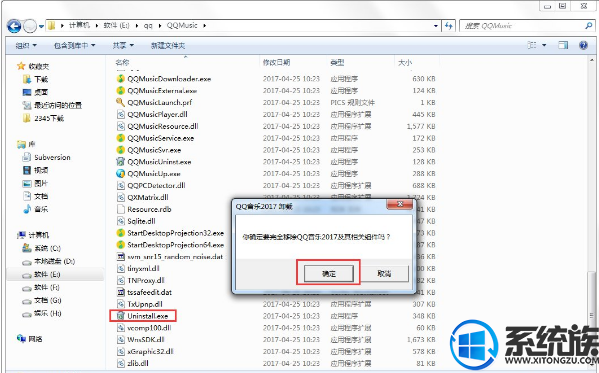Select QQMusicService.exe file icon
Image resolution: width=599 pixels, height=373 pixels.
point(121,138)
